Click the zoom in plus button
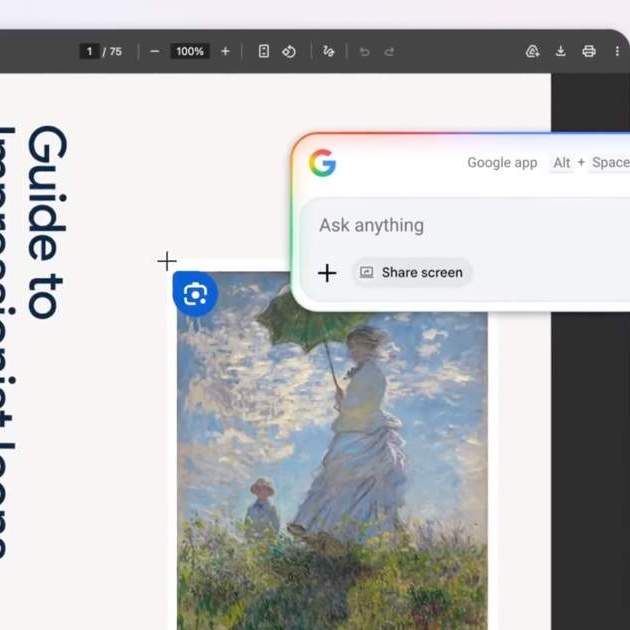Viewport: 630px width, 630px height. click(x=225, y=51)
